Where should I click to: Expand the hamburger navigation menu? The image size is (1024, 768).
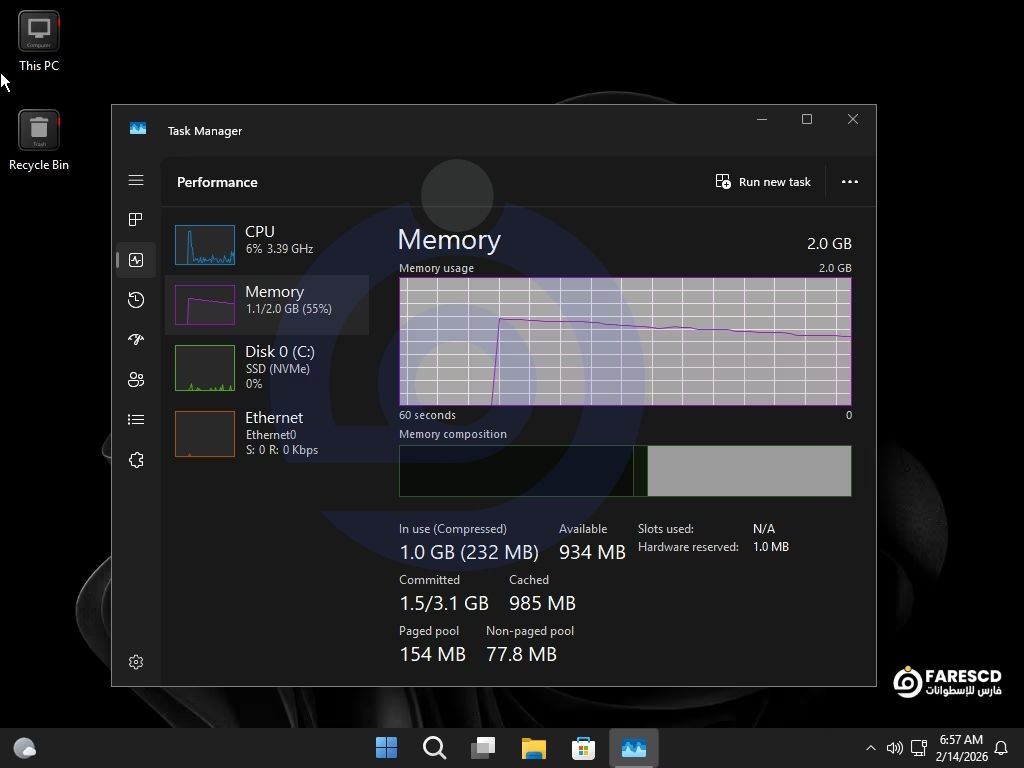point(136,180)
